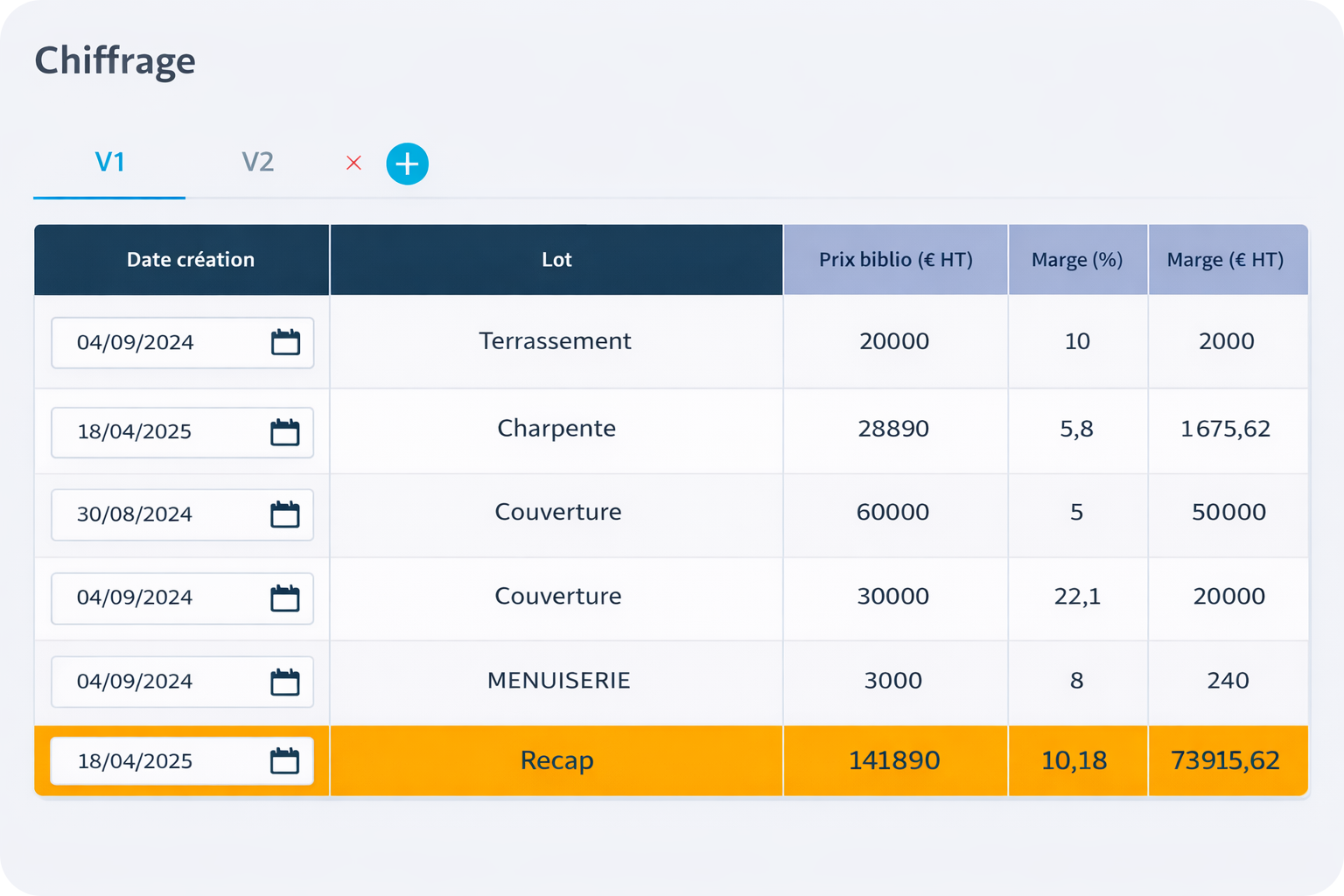This screenshot has height=896, width=1344.
Task: Open calendar picker on the MENUISERIE row
Action: point(285,682)
